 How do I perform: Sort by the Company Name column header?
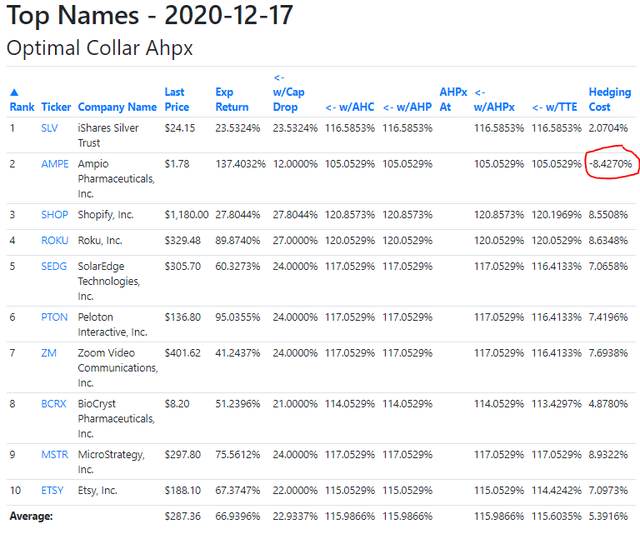[117, 107]
